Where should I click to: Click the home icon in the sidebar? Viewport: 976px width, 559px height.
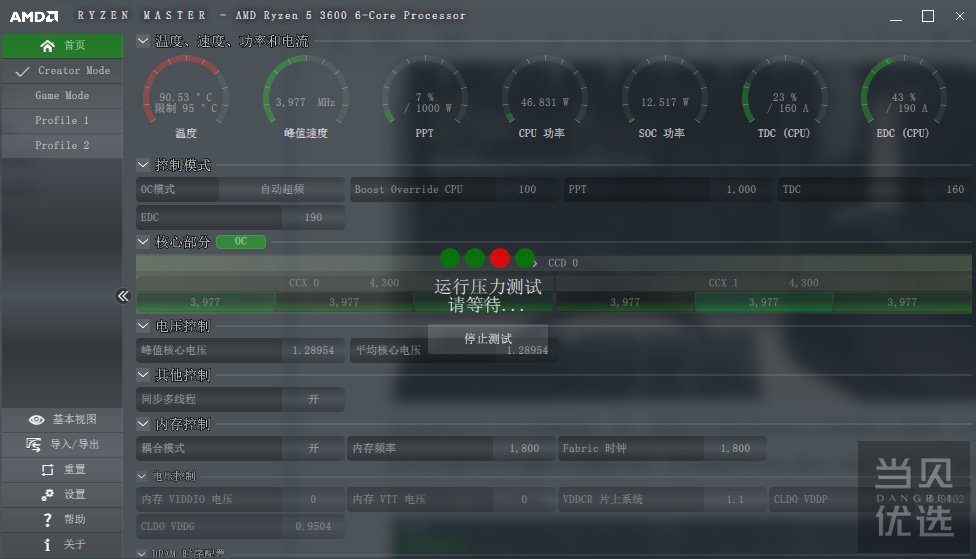tap(47, 45)
